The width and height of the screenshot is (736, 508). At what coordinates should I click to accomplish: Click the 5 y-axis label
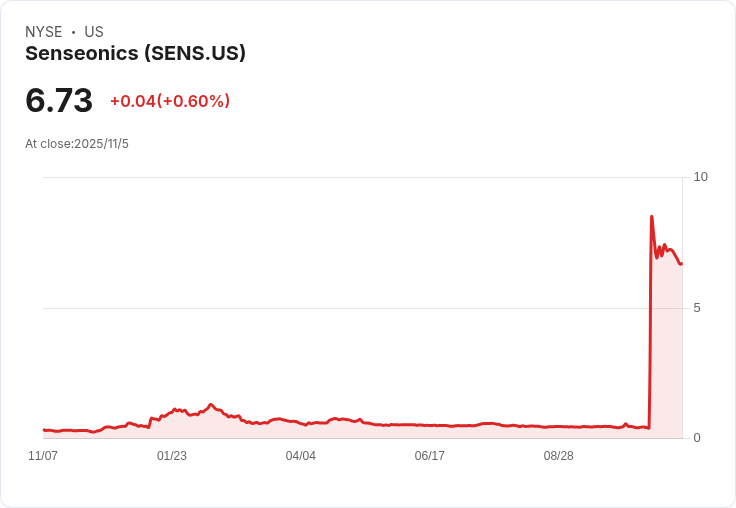[697, 308]
